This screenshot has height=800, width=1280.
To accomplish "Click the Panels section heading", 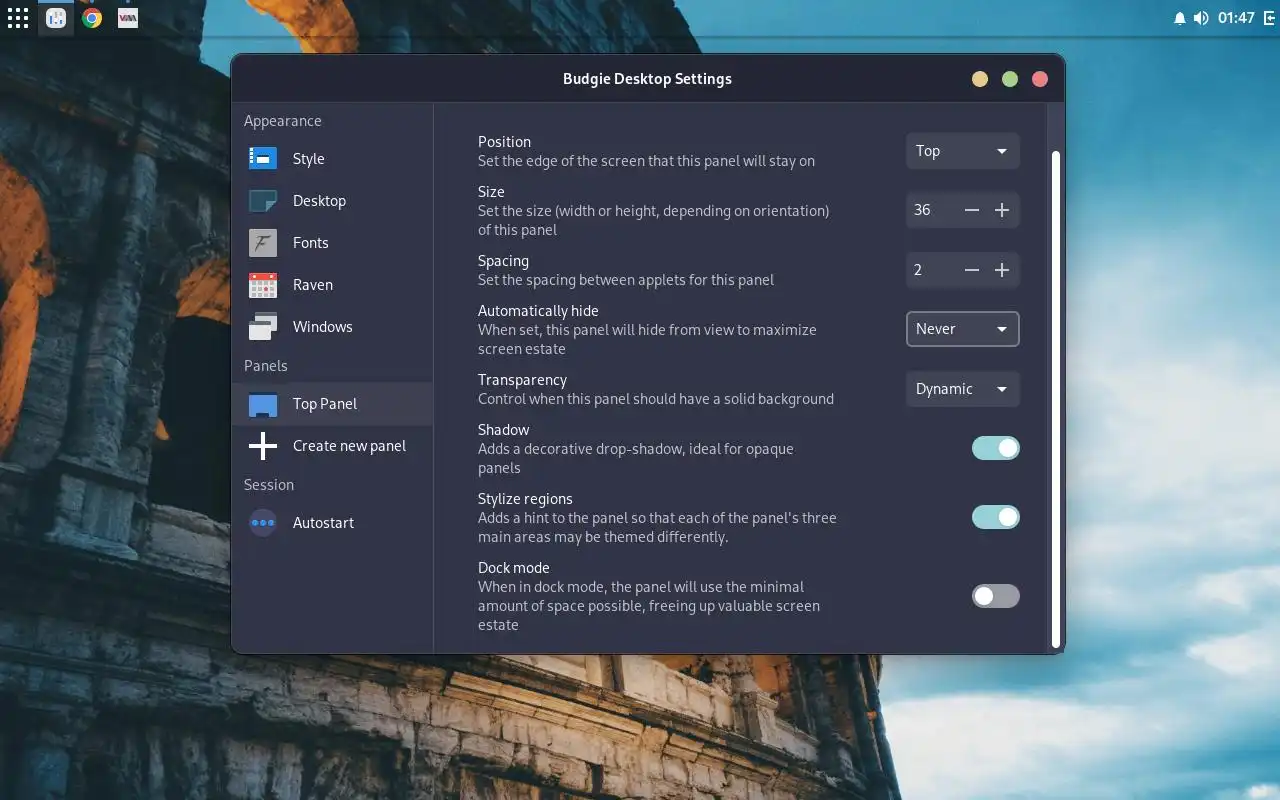I will 266,366.
